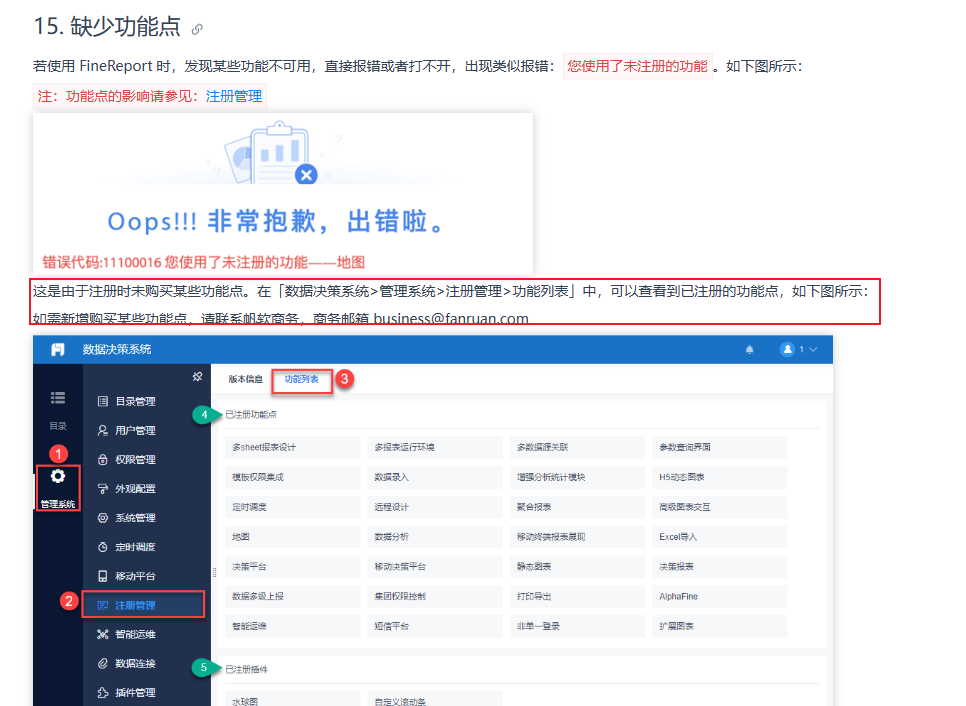This screenshot has width=966, height=706.
Task: Select the 移动决策平台 feature cell
Action: [x=435, y=566]
